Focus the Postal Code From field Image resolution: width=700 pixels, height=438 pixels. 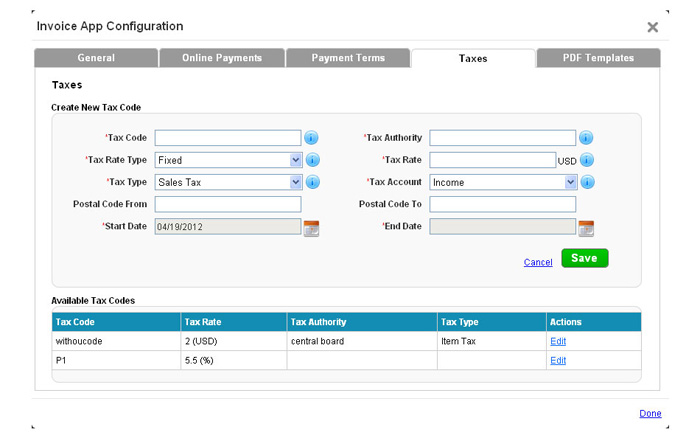coord(228,204)
